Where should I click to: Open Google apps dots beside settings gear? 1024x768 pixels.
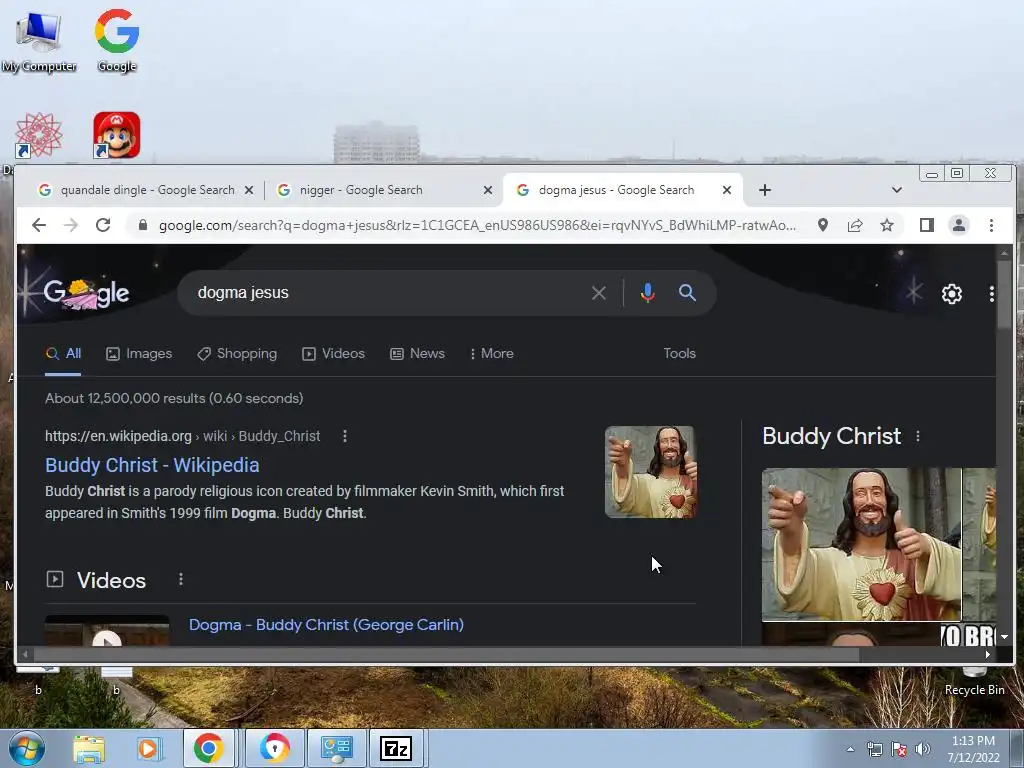tap(991, 294)
